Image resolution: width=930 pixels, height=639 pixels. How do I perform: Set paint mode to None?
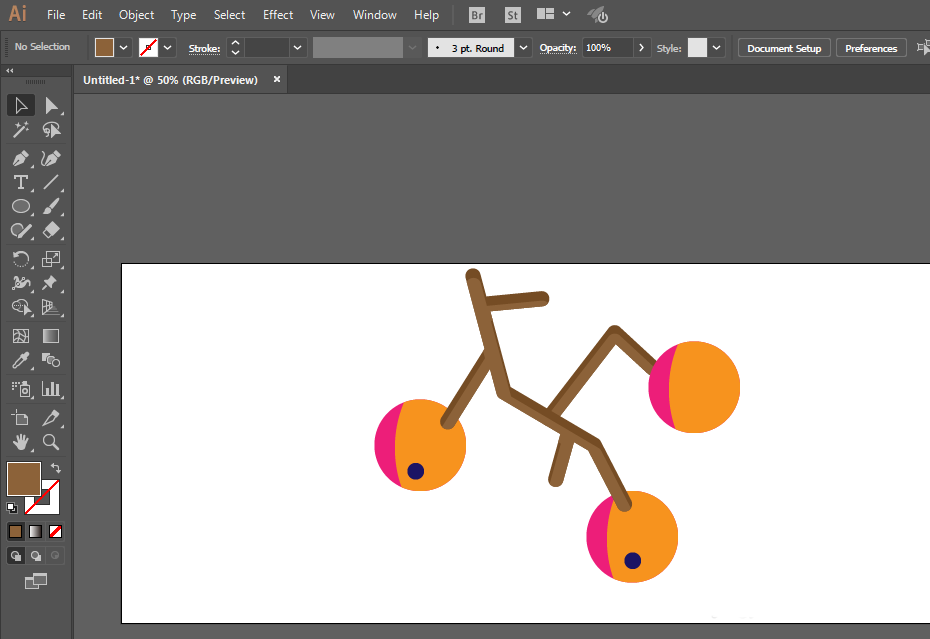pos(55,532)
